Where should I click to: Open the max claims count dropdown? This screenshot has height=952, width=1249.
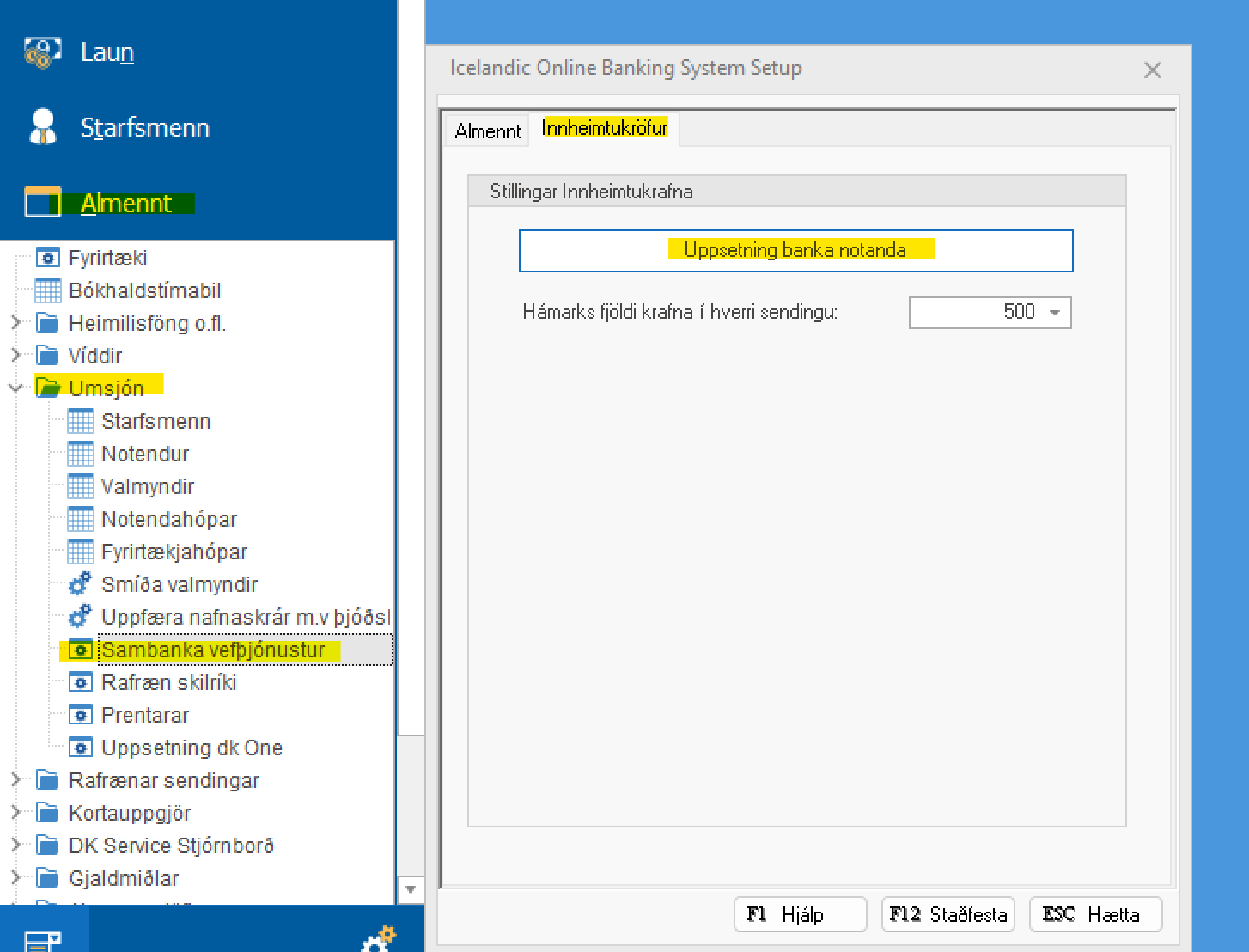click(1055, 313)
